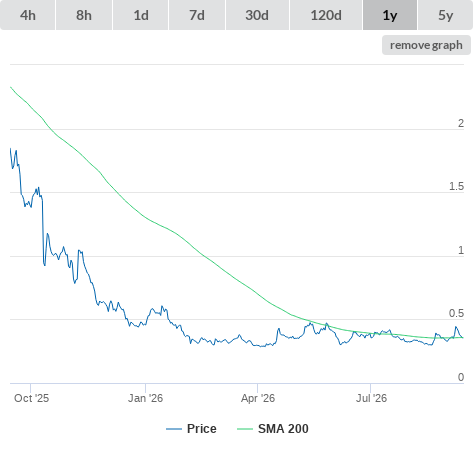The width and height of the screenshot is (474, 455).
Task: Show the 5y price history
Action: [x=446, y=15]
